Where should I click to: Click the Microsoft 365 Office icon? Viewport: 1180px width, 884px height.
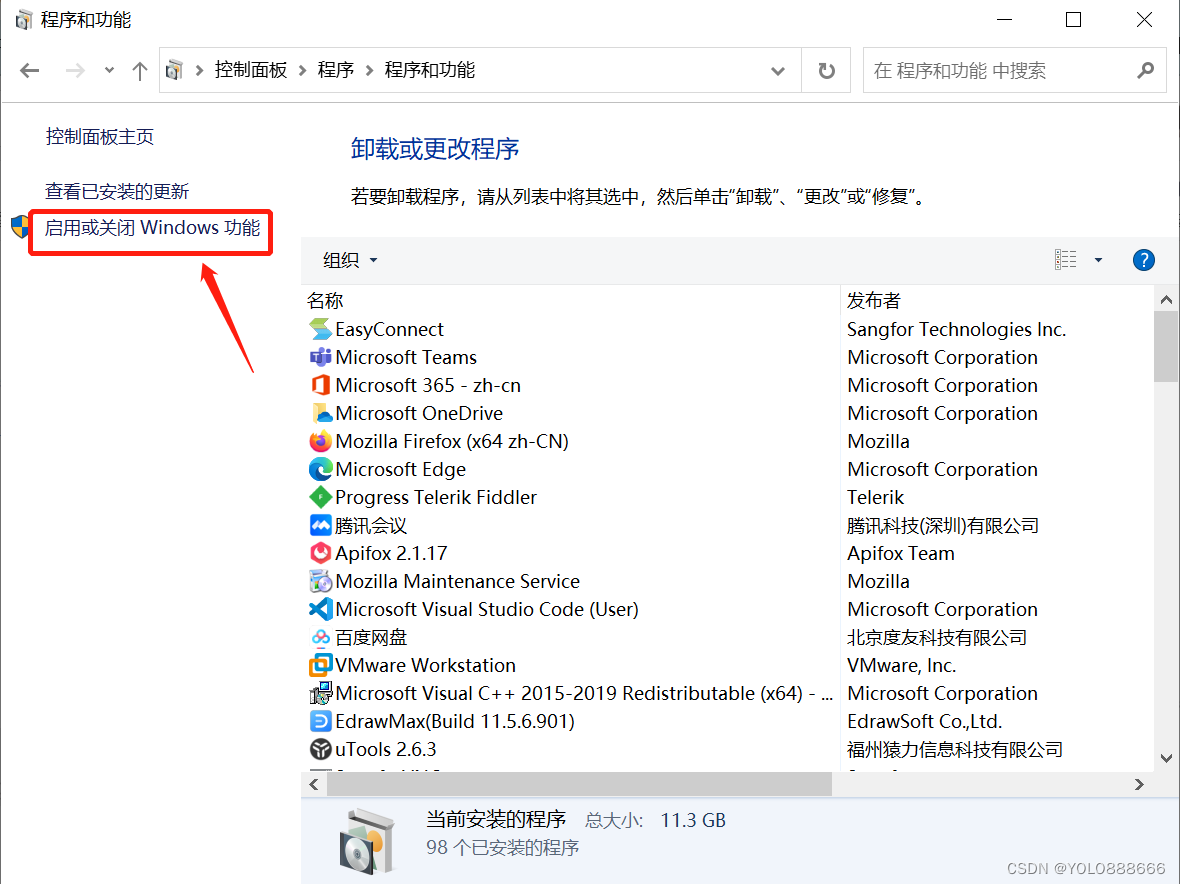(321, 385)
